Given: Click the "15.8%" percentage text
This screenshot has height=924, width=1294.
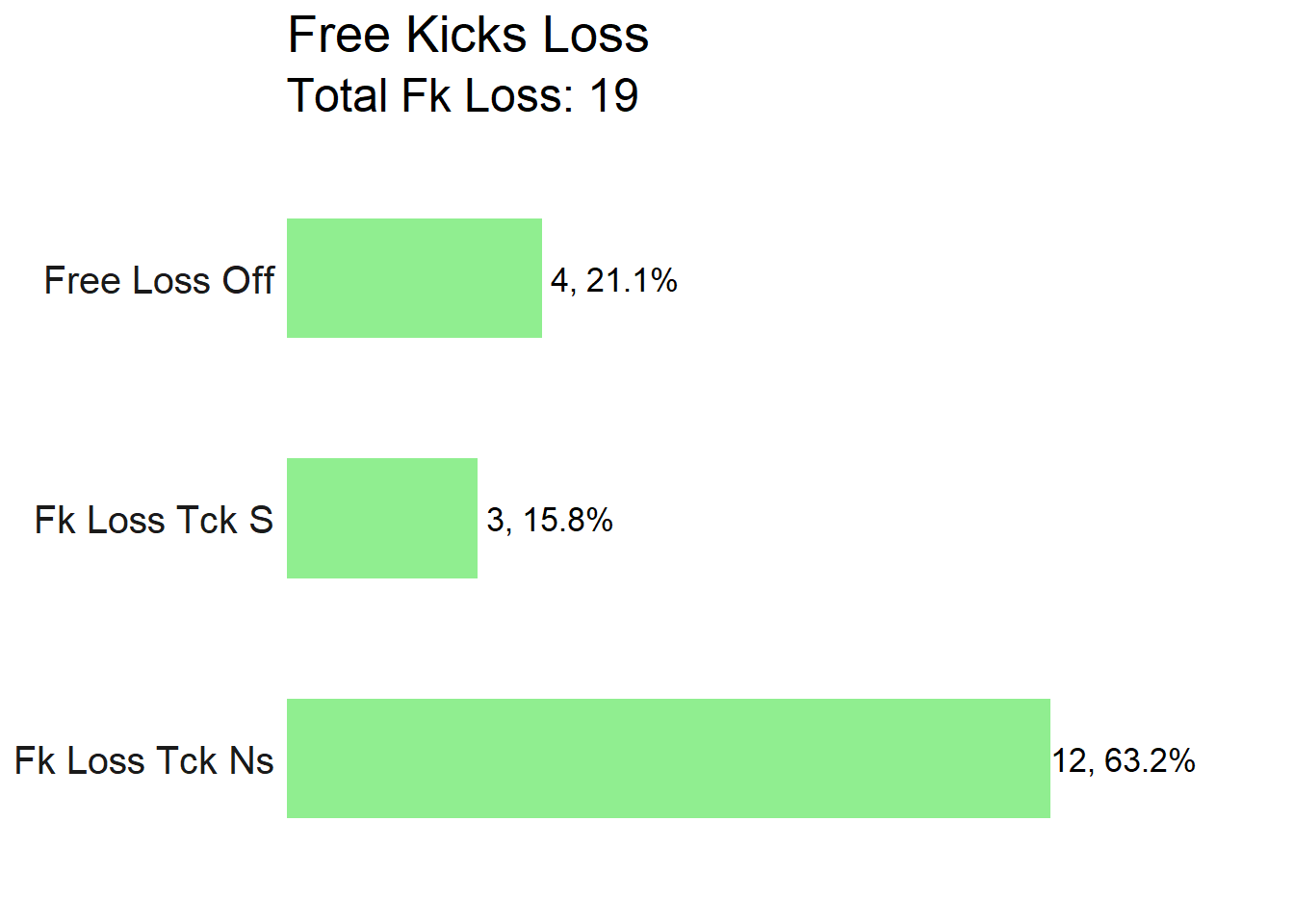Looking at the screenshot, I should (x=567, y=520).
